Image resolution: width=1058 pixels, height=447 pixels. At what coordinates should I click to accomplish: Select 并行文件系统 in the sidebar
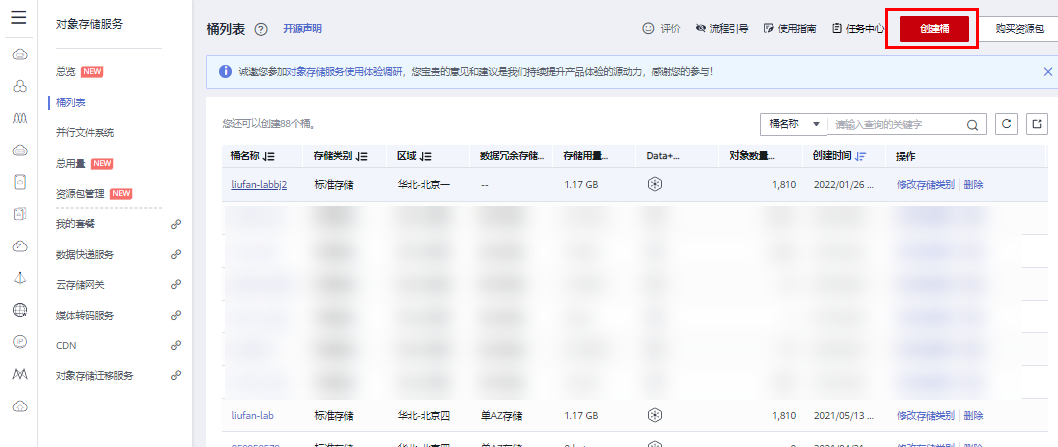pos(85,132)
